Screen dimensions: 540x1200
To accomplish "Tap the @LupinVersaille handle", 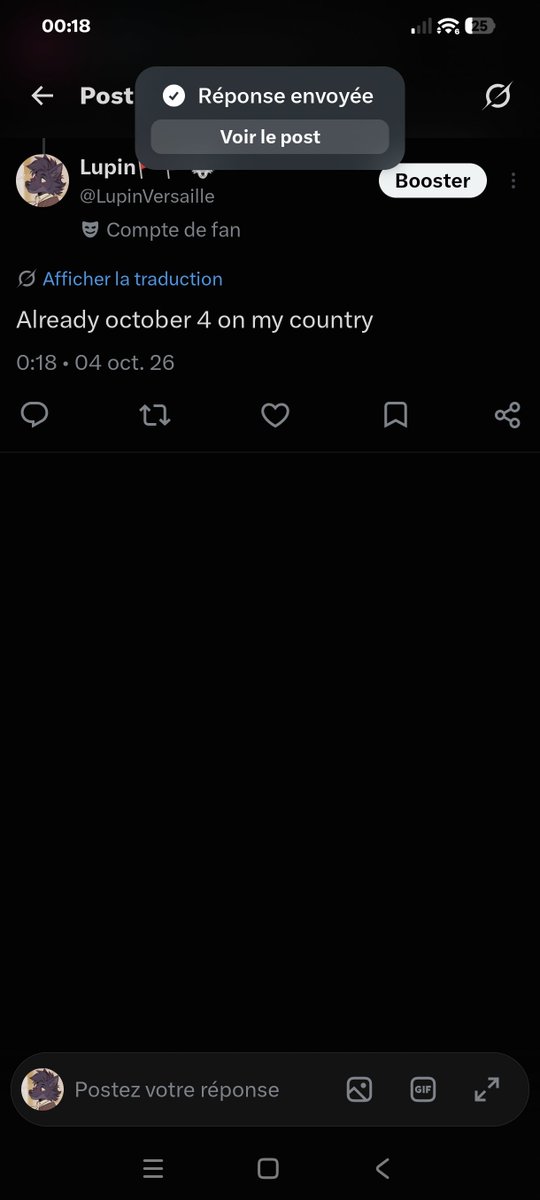I will 147,197.
